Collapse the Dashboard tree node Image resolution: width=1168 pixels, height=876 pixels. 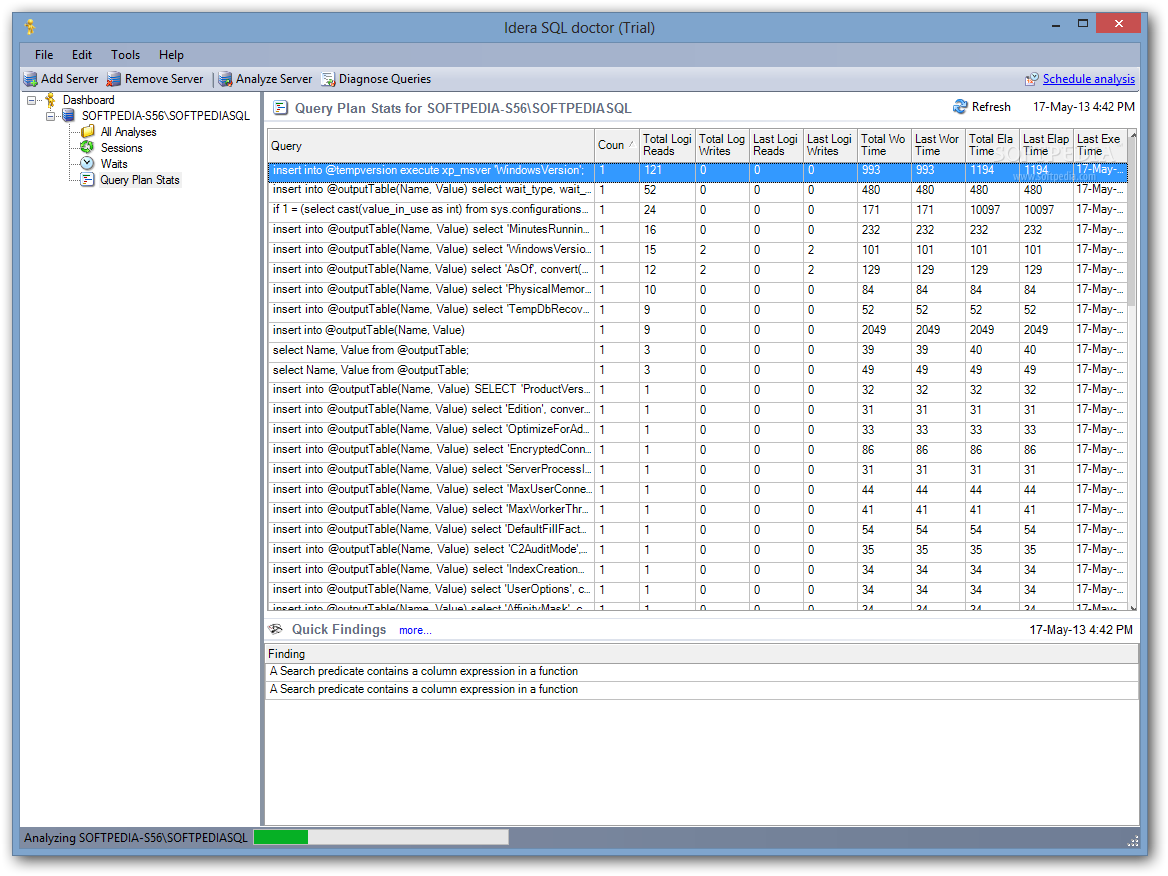point(31,100)
